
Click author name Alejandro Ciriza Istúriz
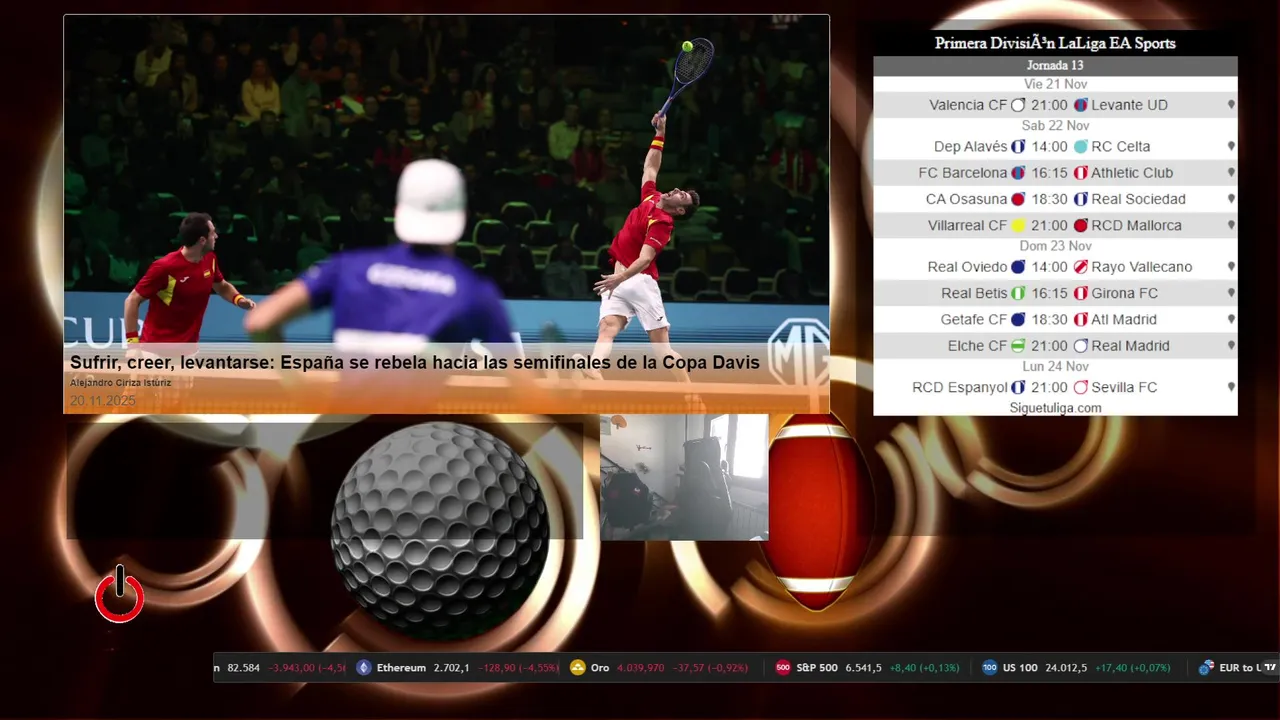(120, 383)
